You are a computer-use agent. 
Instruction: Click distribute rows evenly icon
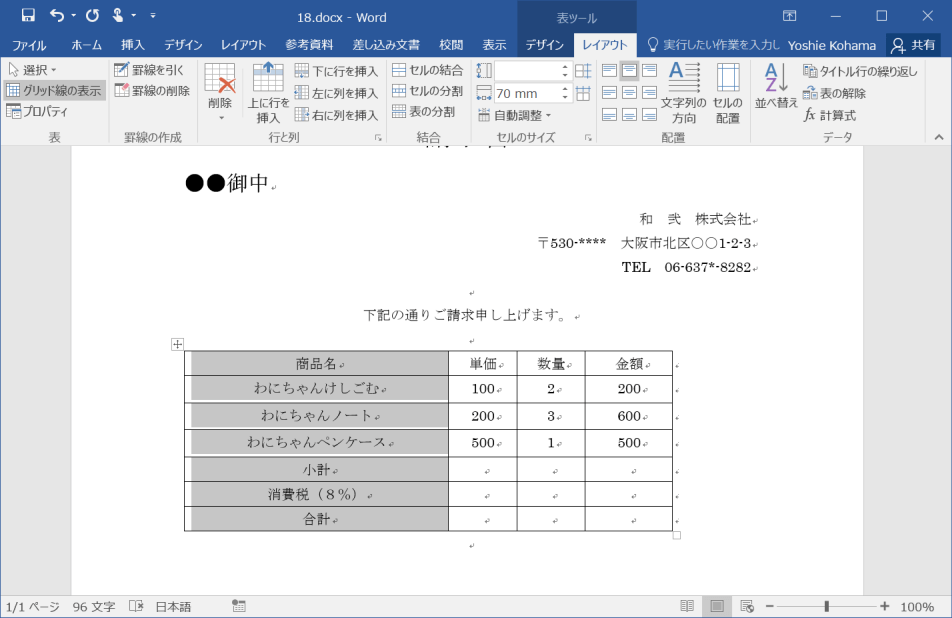(x=583, y=71)
